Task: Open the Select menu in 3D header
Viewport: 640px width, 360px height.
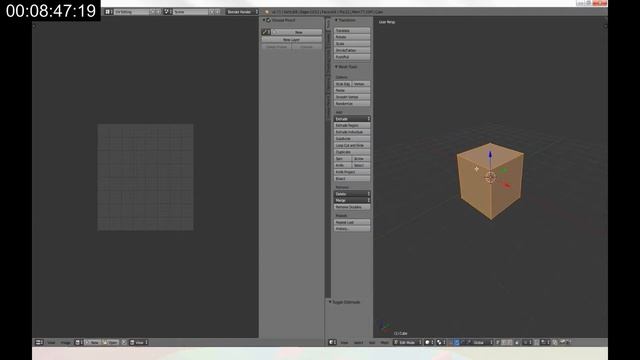Action: tap(359, 342)
